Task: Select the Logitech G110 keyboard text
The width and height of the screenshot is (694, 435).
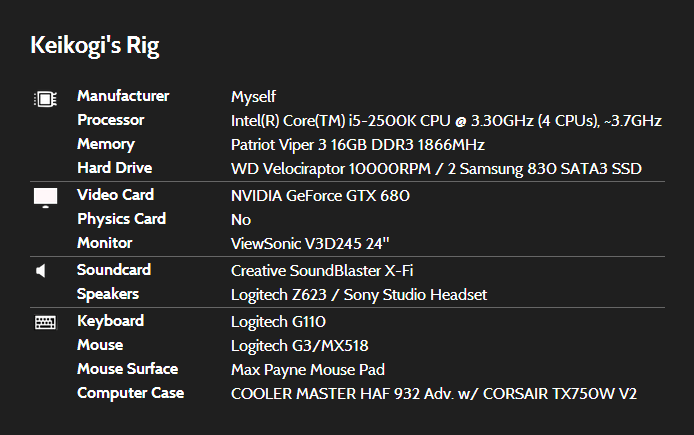Action: coord(278,321)
